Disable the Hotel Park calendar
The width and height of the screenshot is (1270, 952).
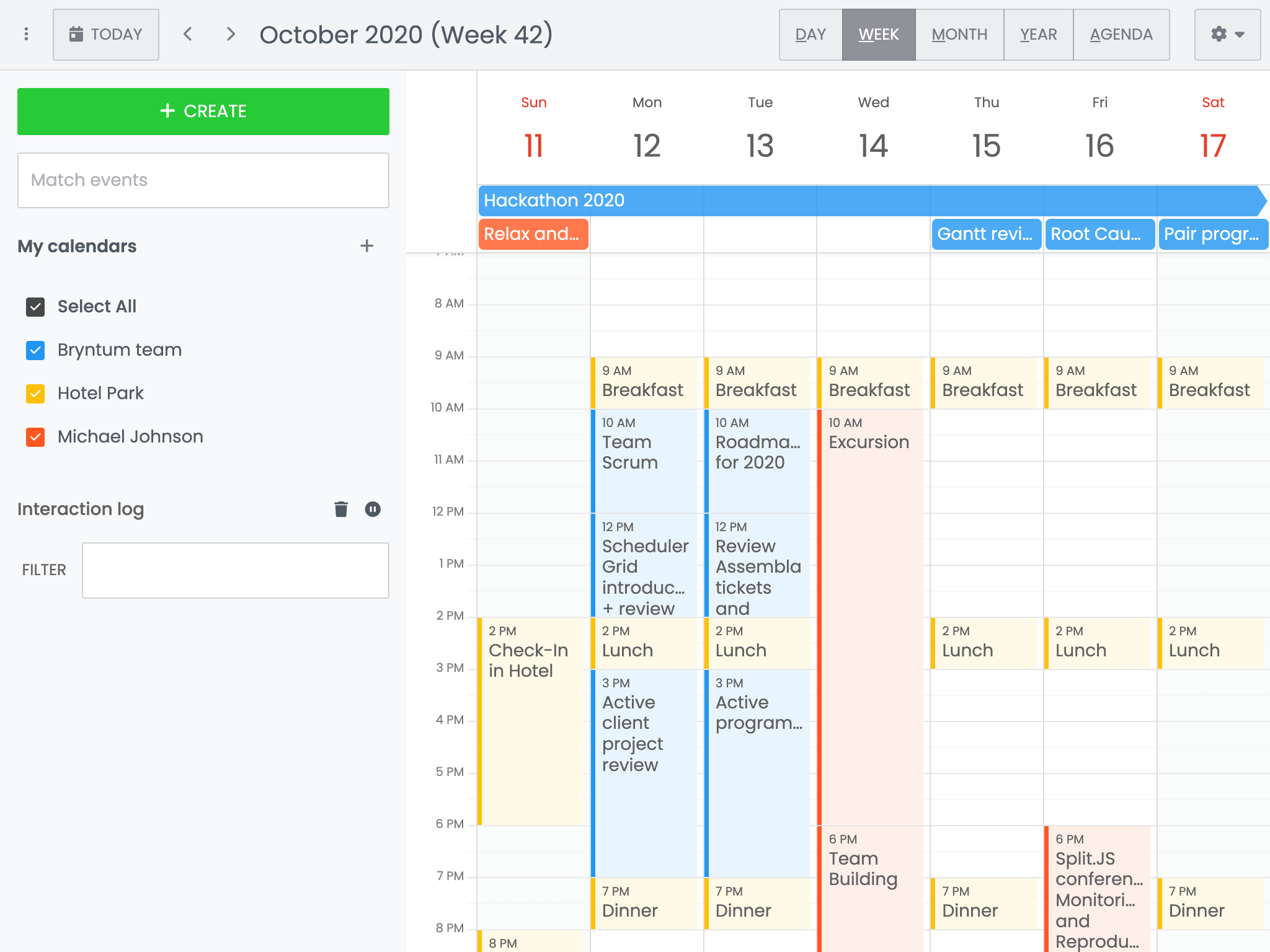click(35, 394)
